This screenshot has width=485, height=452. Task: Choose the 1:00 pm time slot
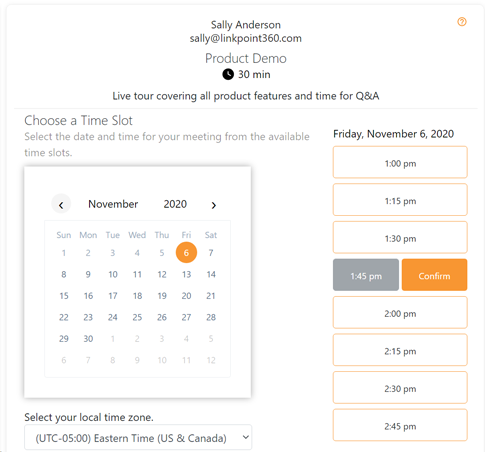pyautogui.click(x=400, y=162)
